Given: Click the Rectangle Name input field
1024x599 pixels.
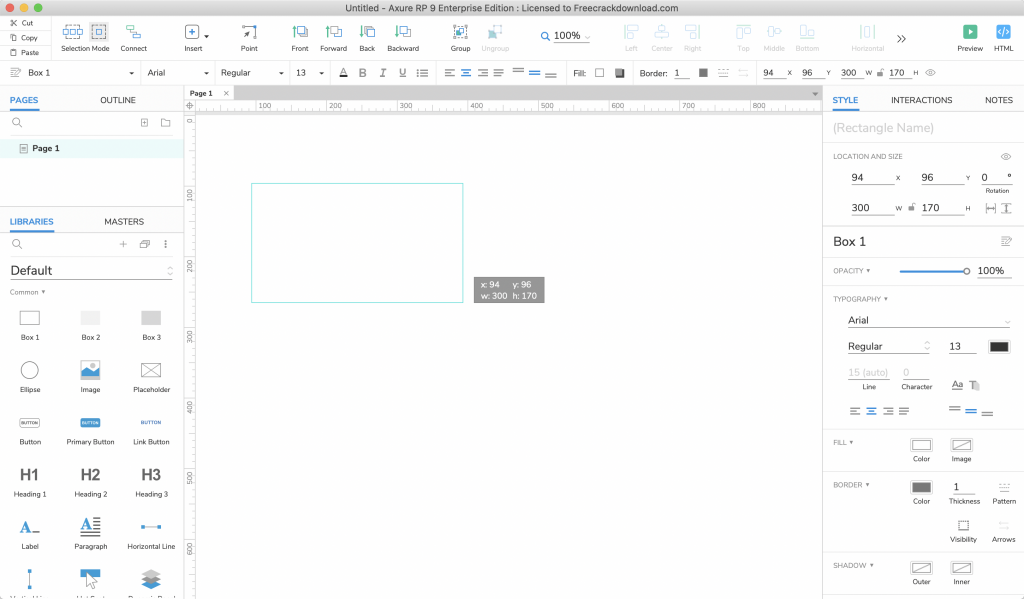Looking at the screenshot, I should click(x=920, y=128).
